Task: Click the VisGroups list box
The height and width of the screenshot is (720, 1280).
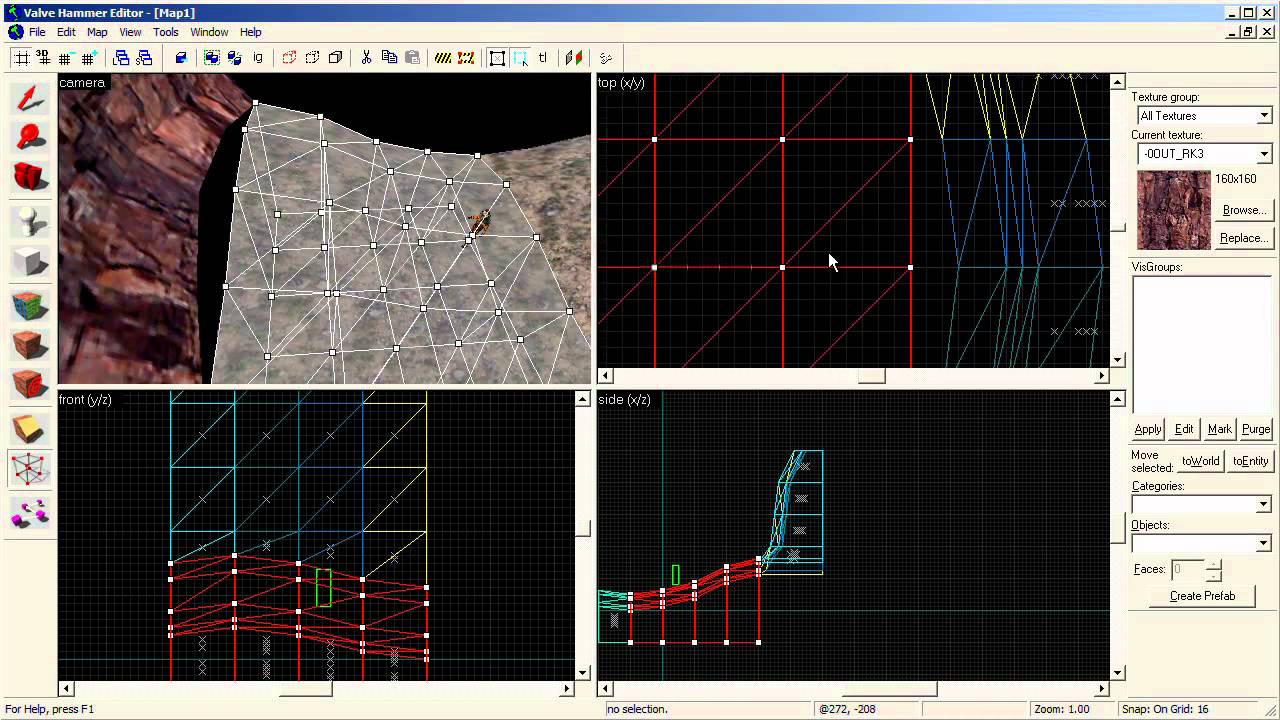Action: point(1201,344)
